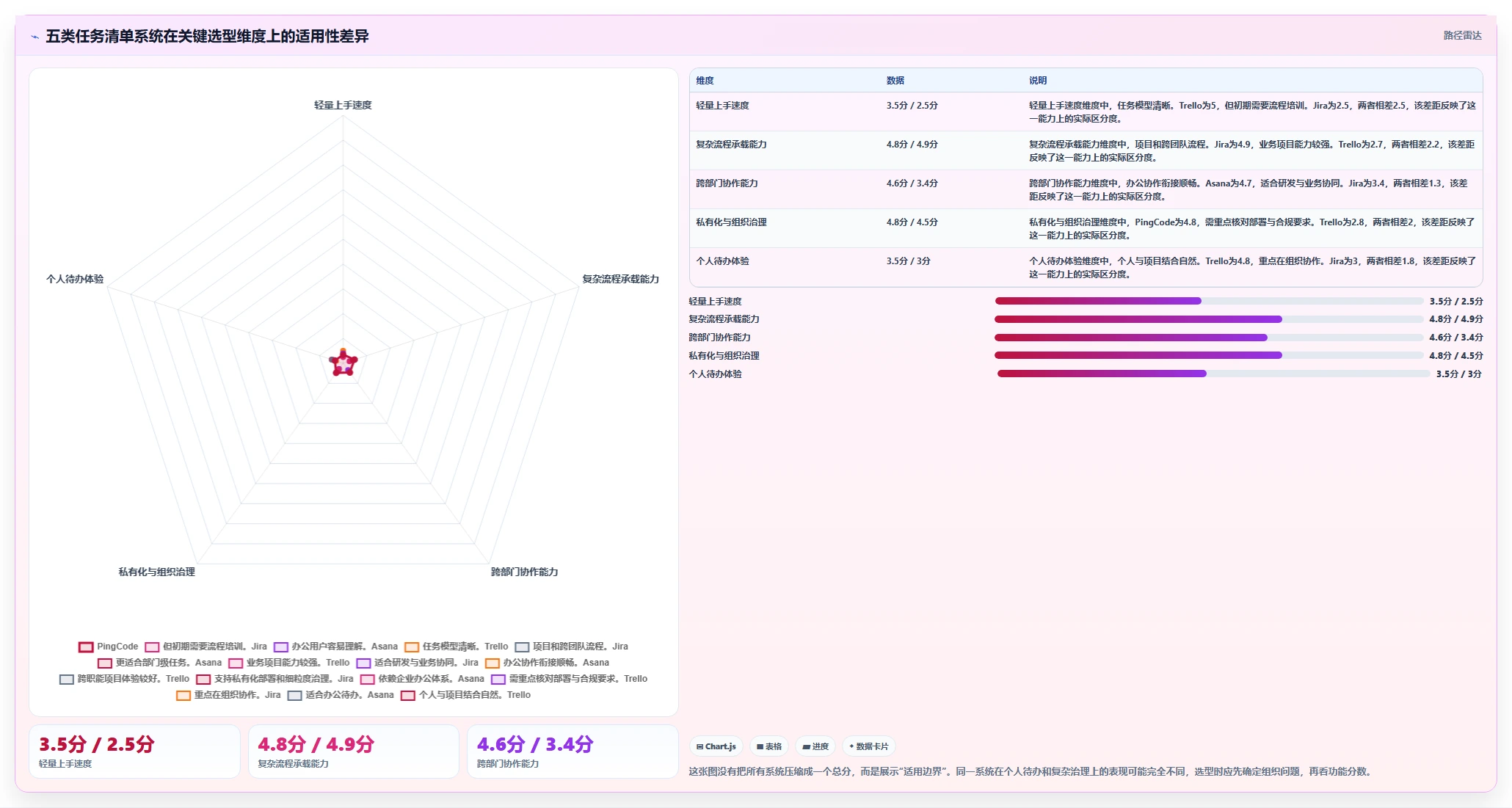Image resolution: width=1512 pixels, height=808 pixels.
Task: Click the 轻量上手速度 radar axis label
Action: [343, 105]
